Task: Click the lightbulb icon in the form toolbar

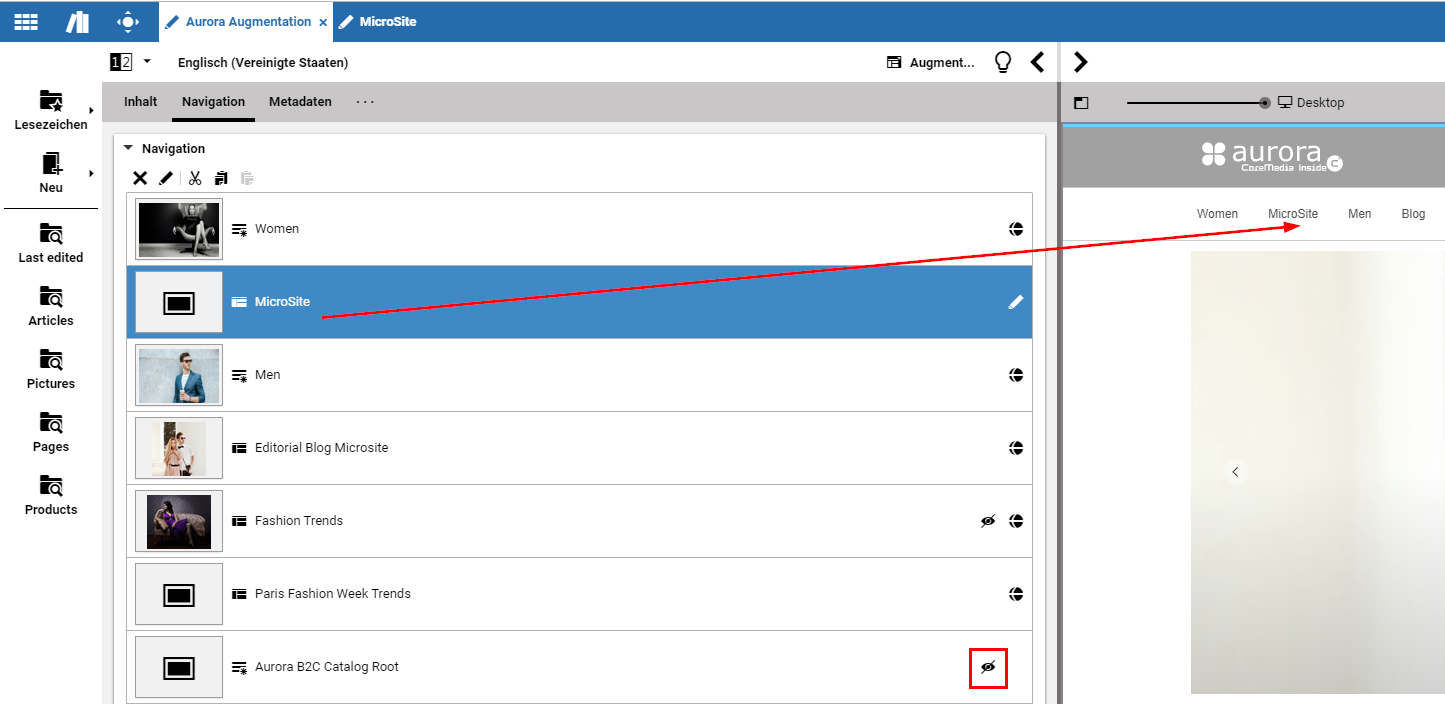Action: 1003,62
